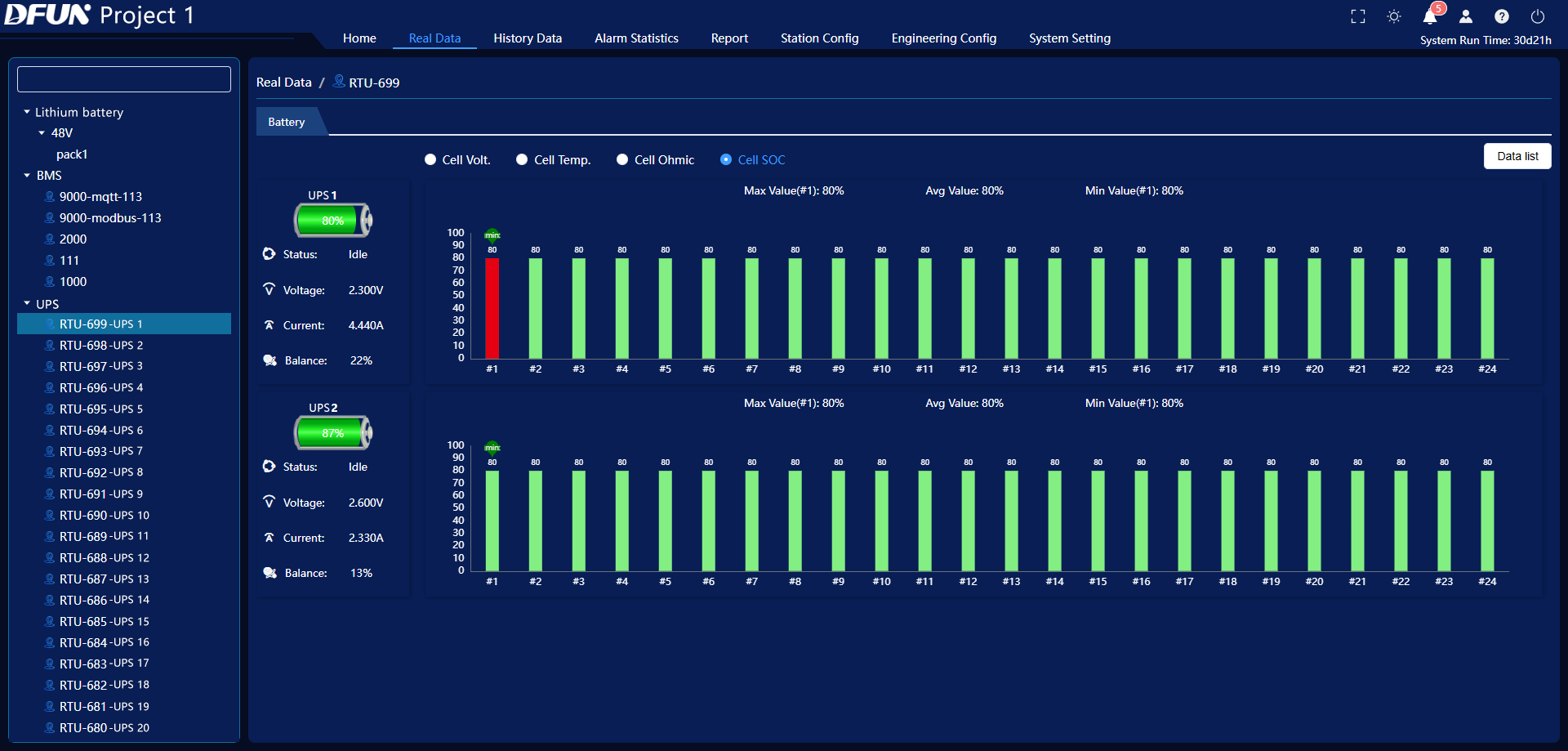This screenshot has width=1568, height=751.
Task: Collapse the Lithium battery tree node
Action: [x=27, y=112]
